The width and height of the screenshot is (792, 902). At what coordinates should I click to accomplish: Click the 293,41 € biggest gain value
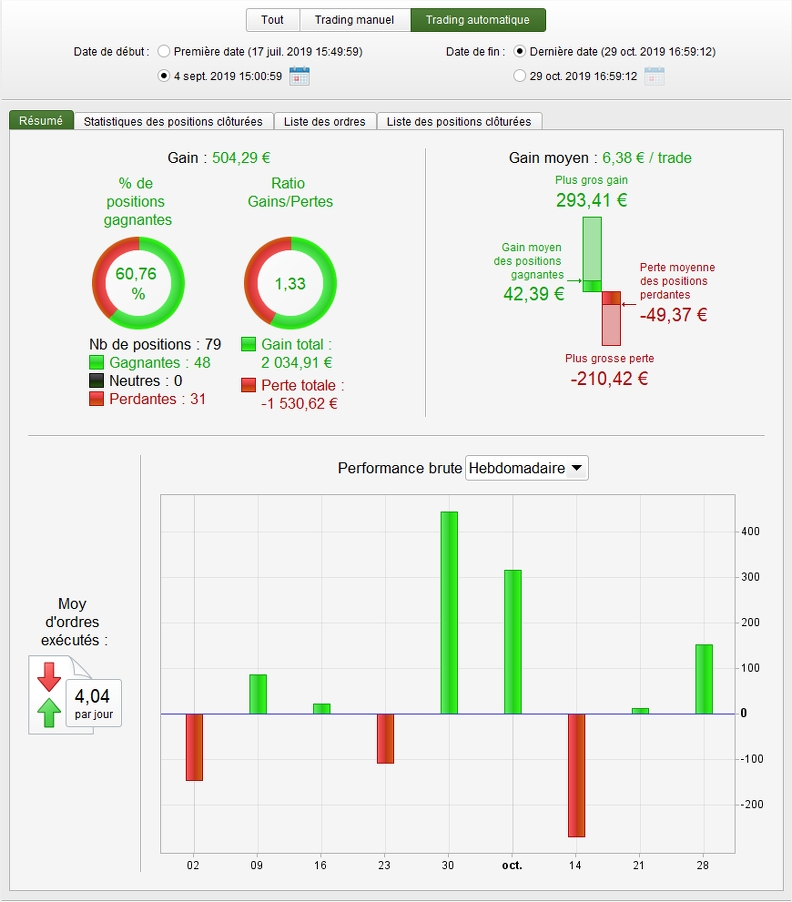pos(592,200)
